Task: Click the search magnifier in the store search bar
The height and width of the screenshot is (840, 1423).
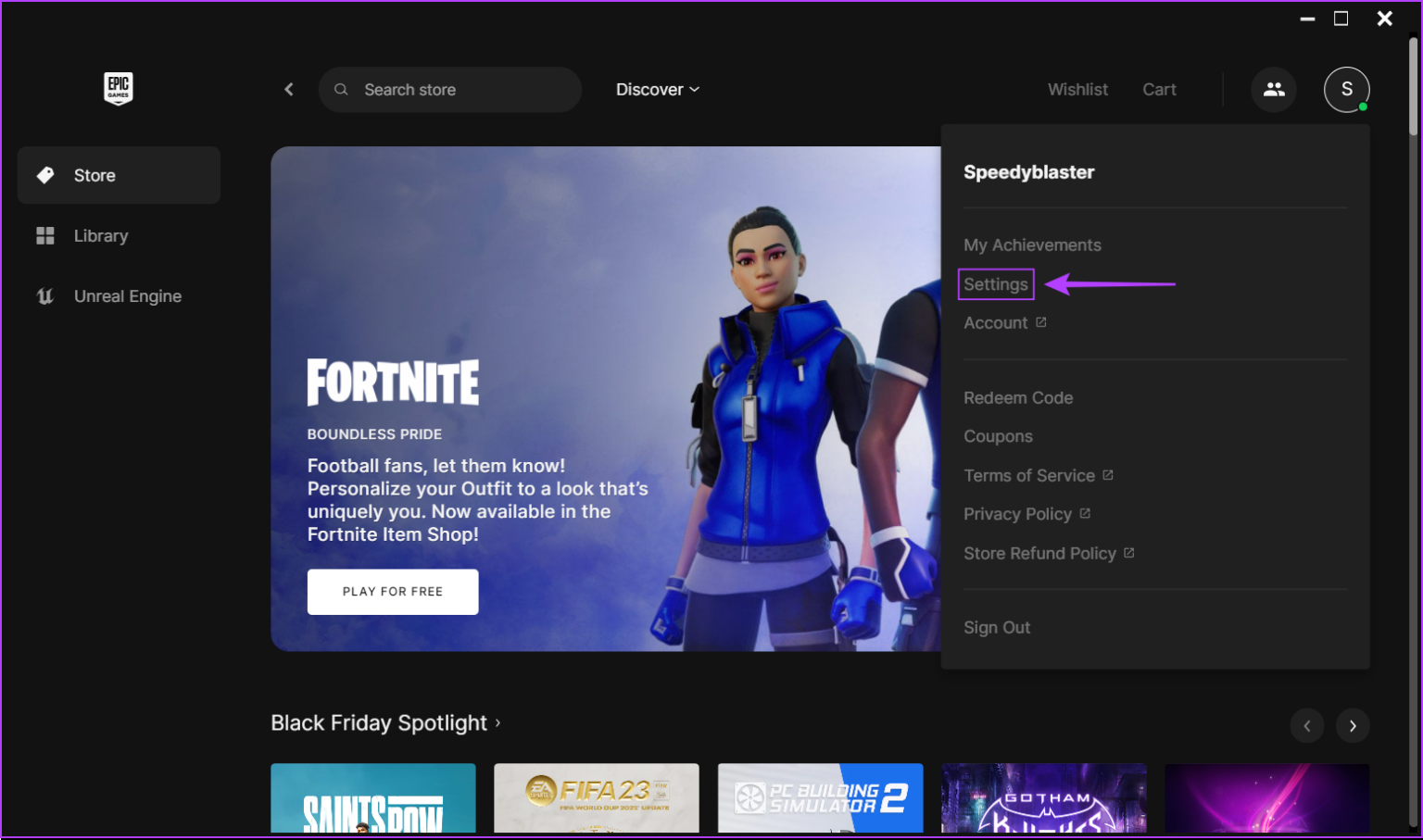Action: tap(341, 89)
